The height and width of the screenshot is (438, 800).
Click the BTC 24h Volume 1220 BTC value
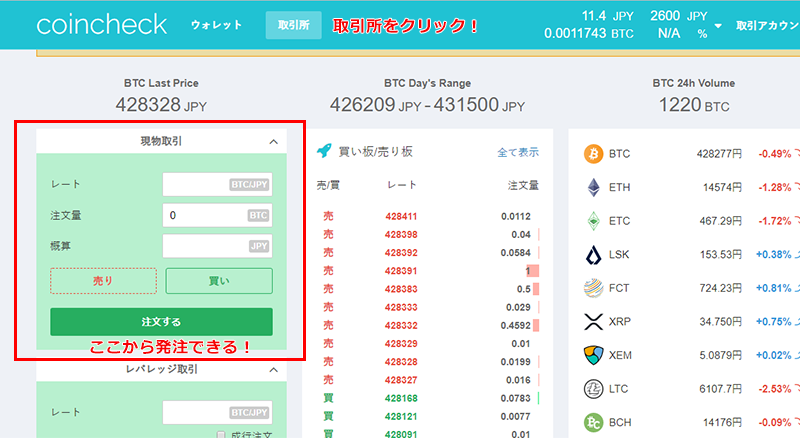coord(694,105)
